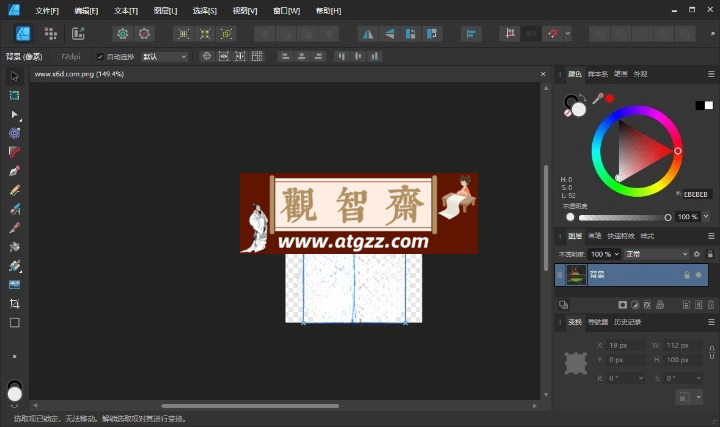
Task: Select the Artboard tool
Action: pos(14,95)
